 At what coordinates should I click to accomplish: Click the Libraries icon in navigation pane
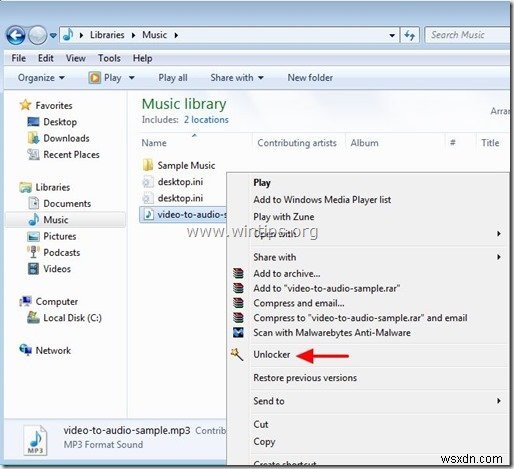(x=25, y=187)
